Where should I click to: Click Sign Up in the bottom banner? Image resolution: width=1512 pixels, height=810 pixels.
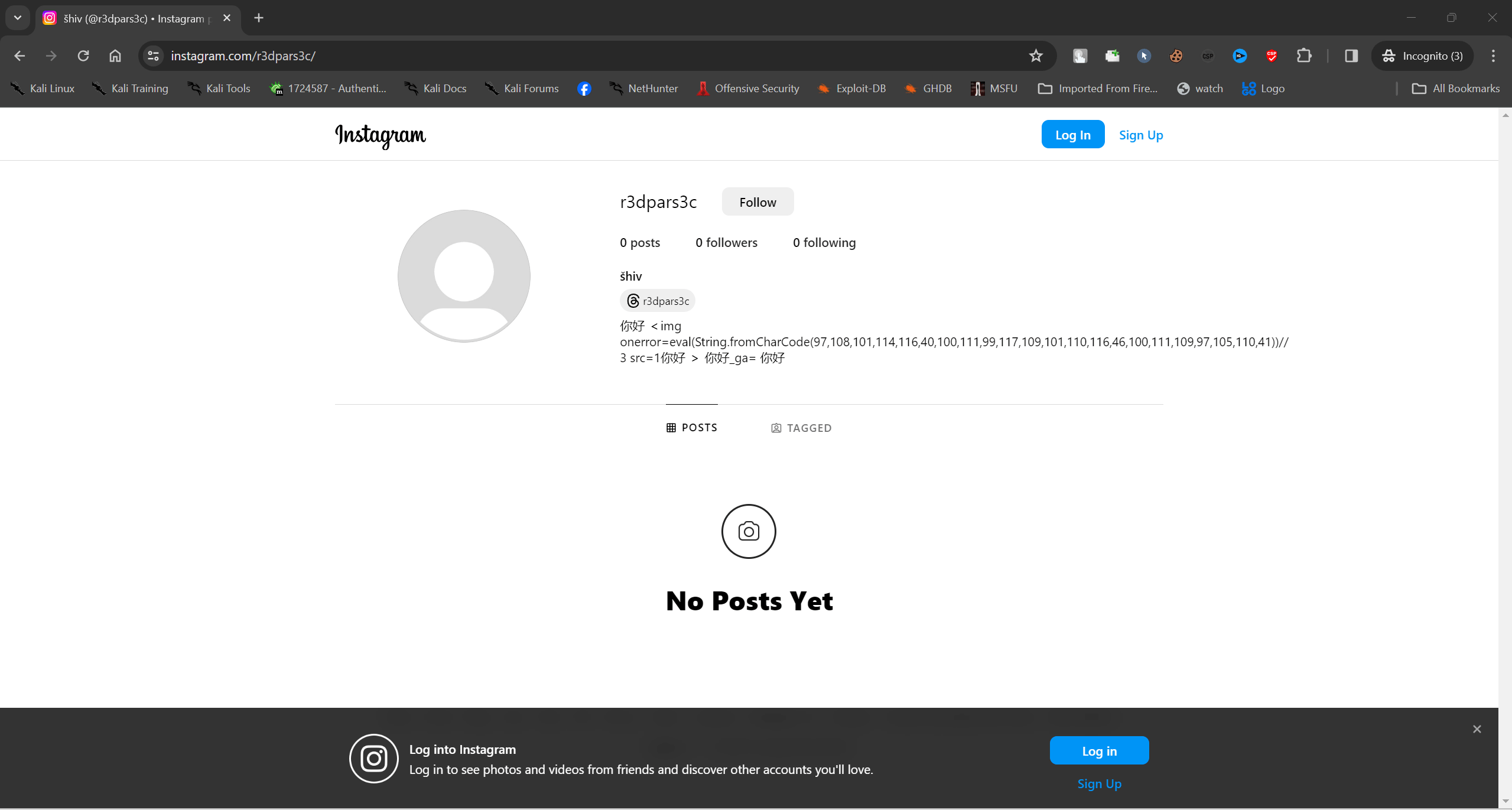tap(1099, 783)
